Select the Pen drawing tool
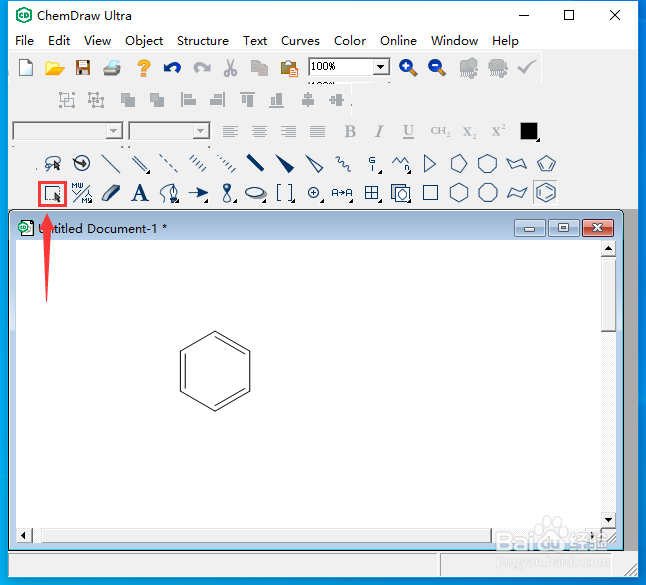Viewport: 646px width, 585px height. [x=169, y=193]
